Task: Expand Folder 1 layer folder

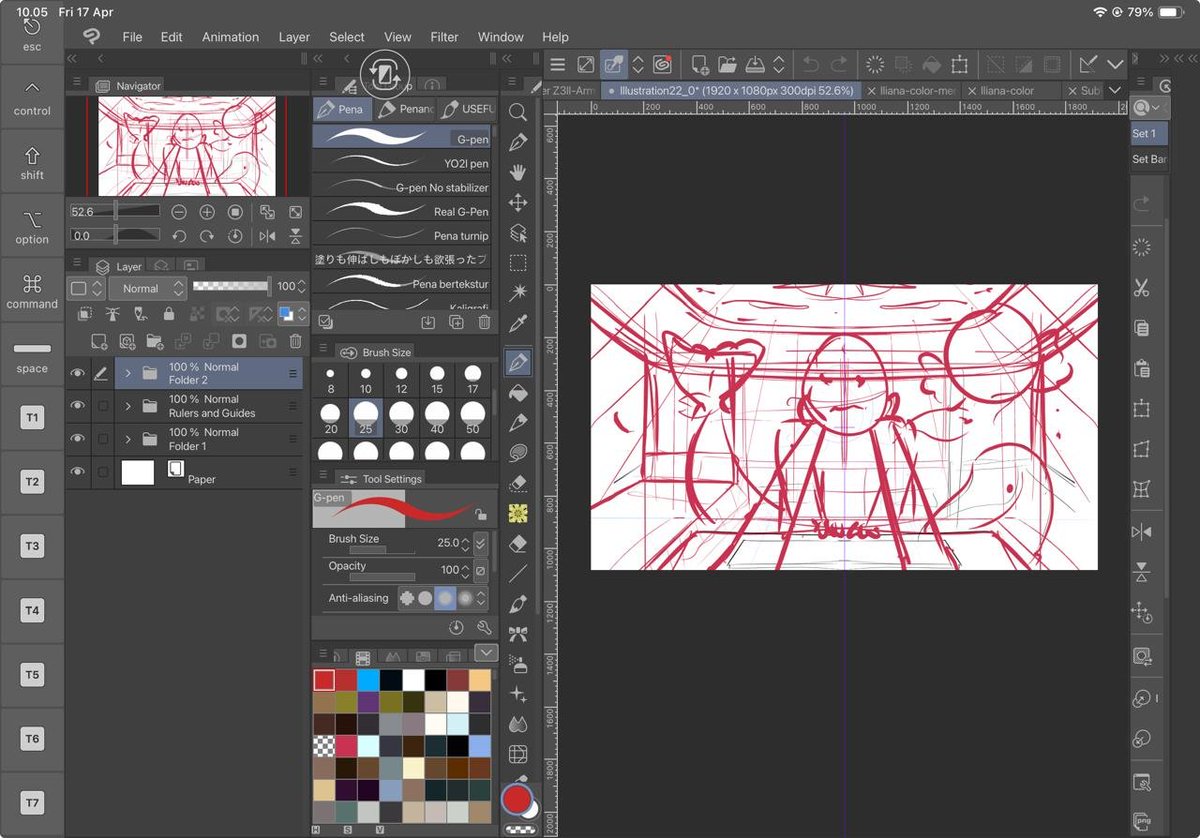Action: pos(129,439)
